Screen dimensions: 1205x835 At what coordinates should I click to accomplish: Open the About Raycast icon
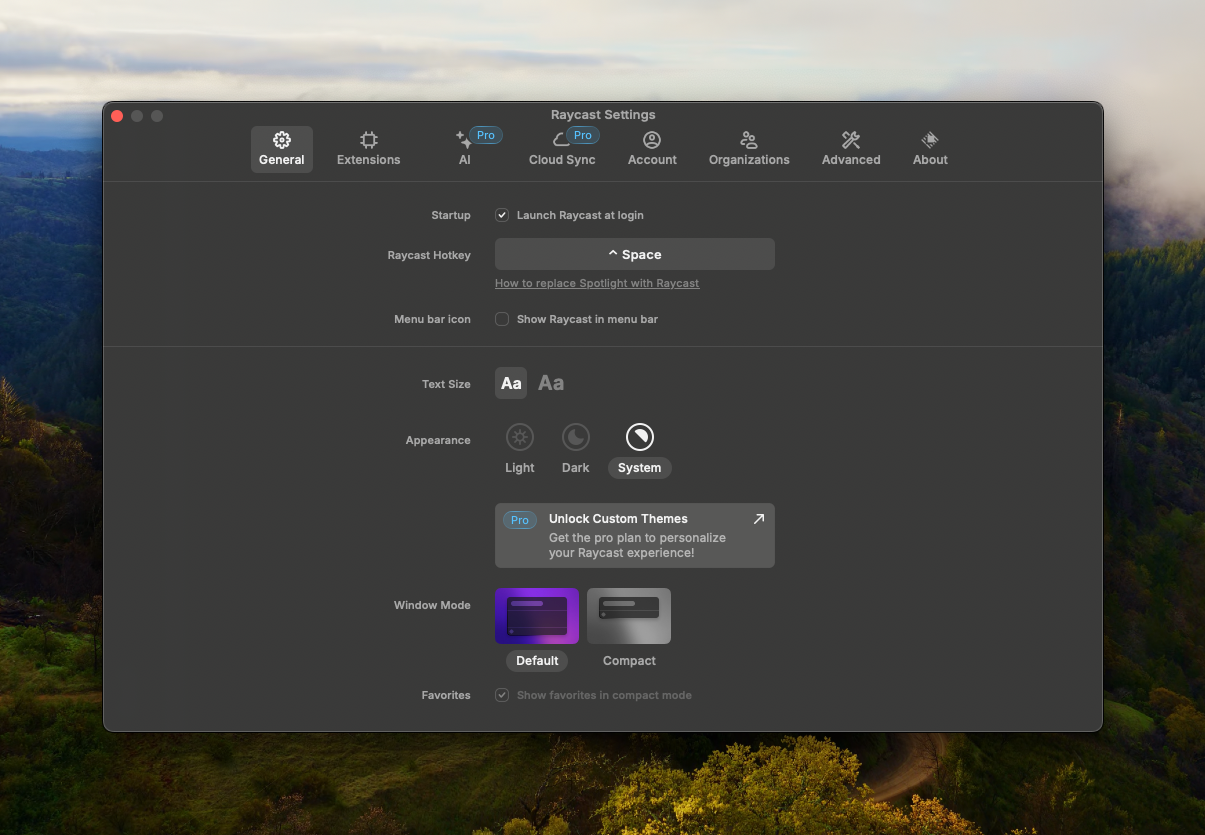(930, 140)
